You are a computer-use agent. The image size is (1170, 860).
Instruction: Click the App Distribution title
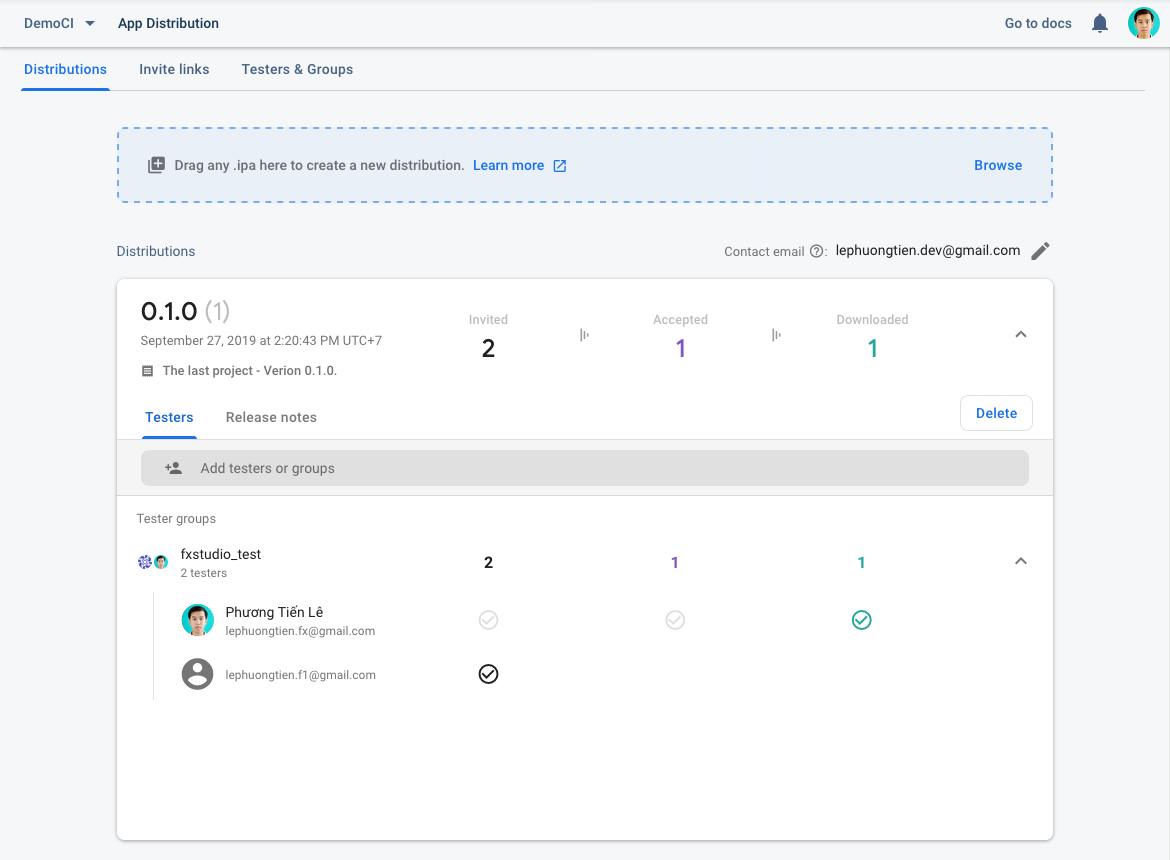(x=169, y=23)
